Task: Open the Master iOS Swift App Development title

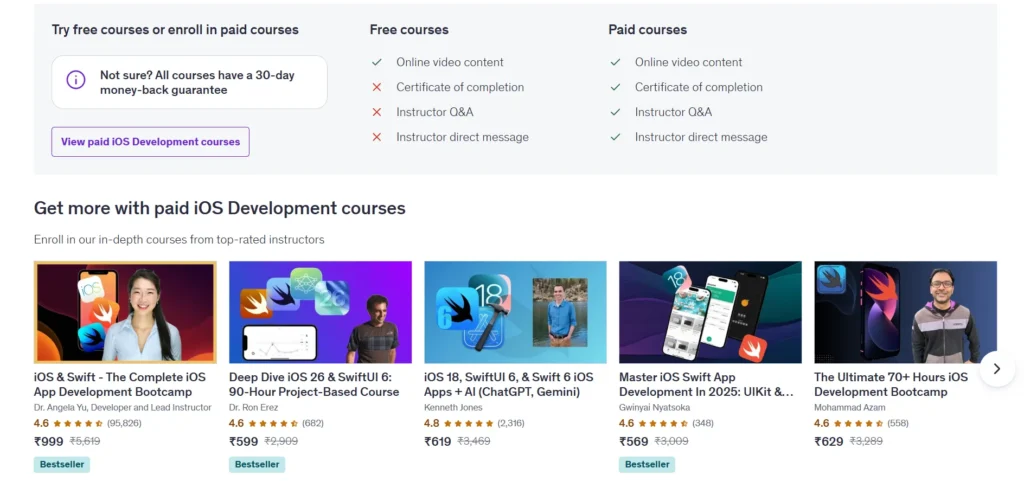Action: coord(706,384)
